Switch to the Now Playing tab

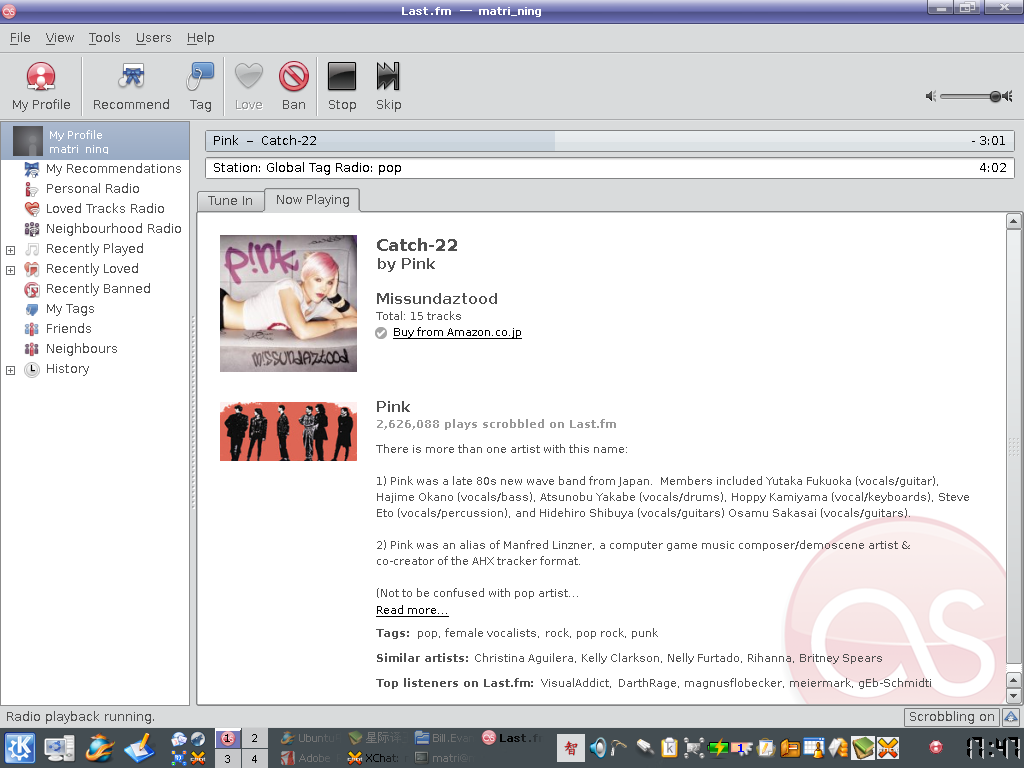click(312, 200)
